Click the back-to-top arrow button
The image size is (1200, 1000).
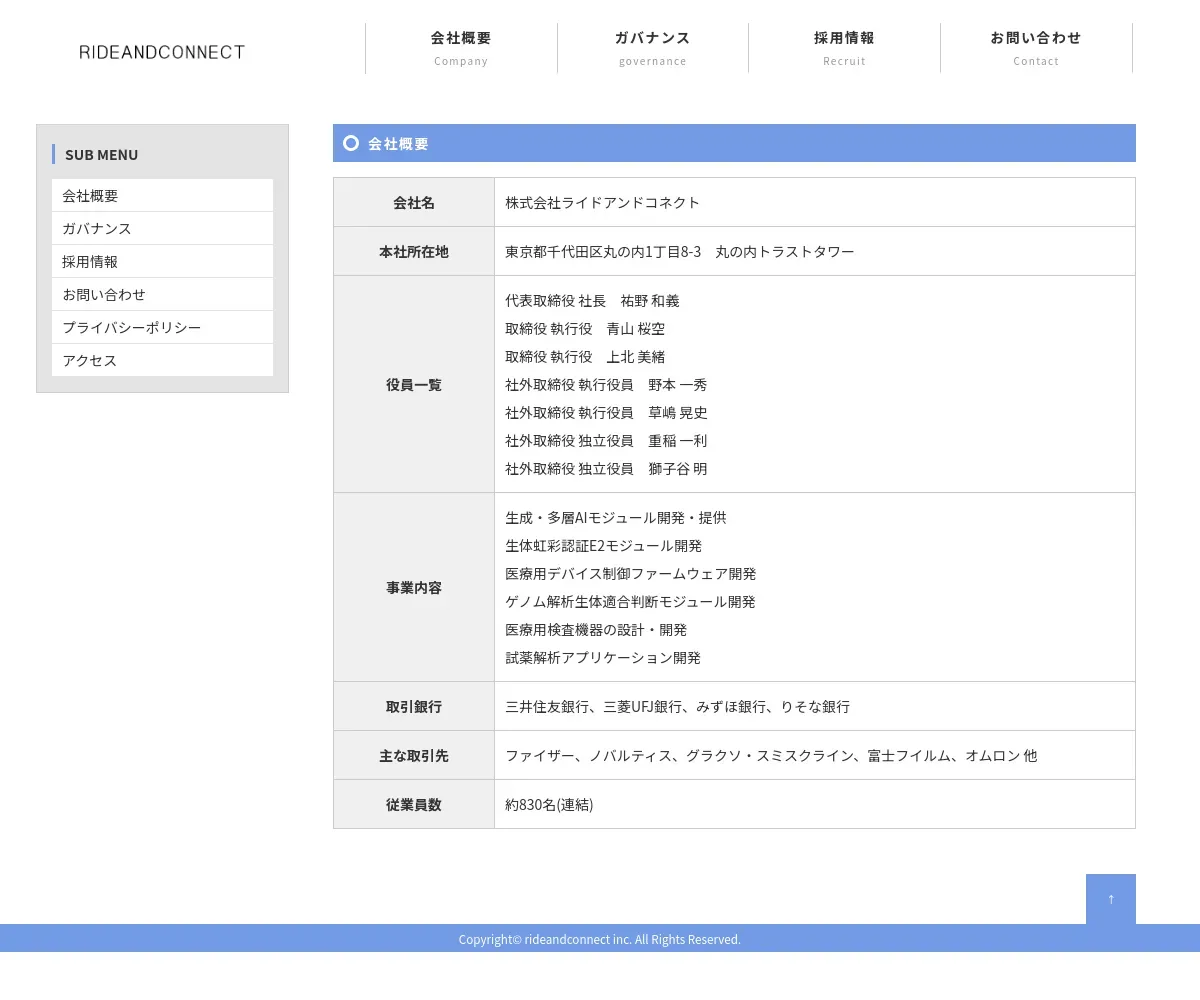coord(1111,899)
